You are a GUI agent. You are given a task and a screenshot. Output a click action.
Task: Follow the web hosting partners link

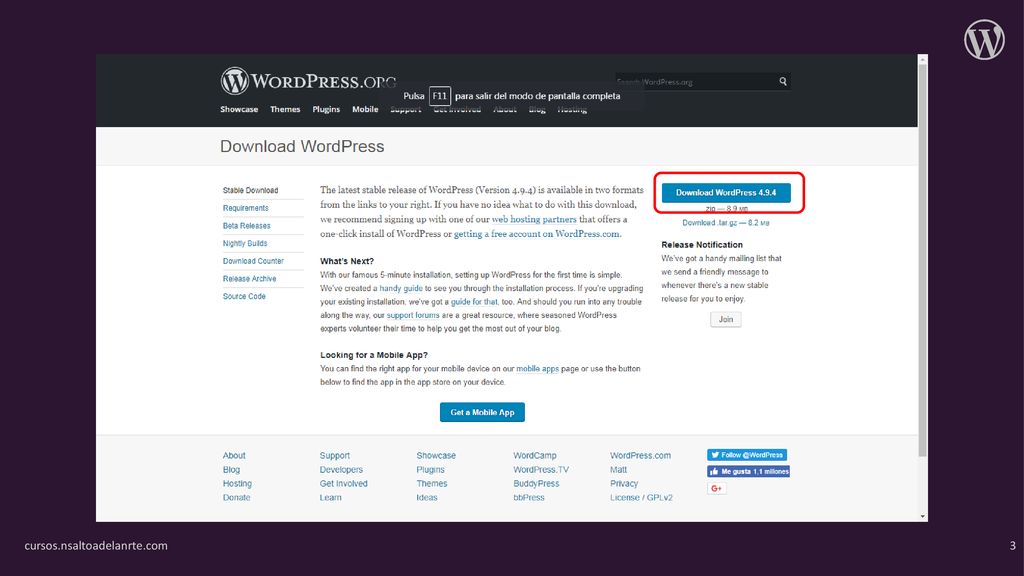click(534, 219)
